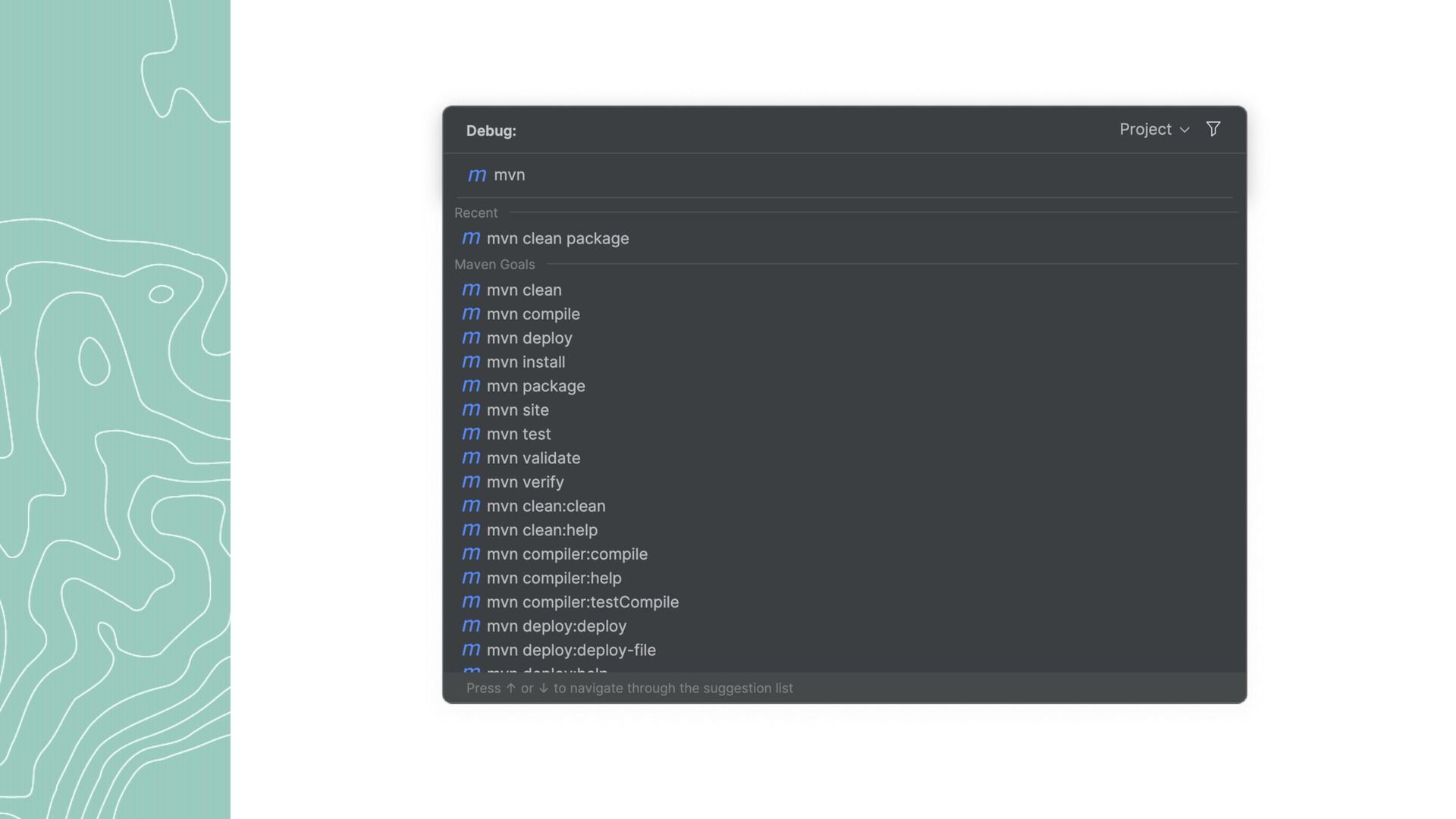Open the Project scope dropdown
The height and width of the screenshot is (819, 1456).
click(x=1153, y=130)
